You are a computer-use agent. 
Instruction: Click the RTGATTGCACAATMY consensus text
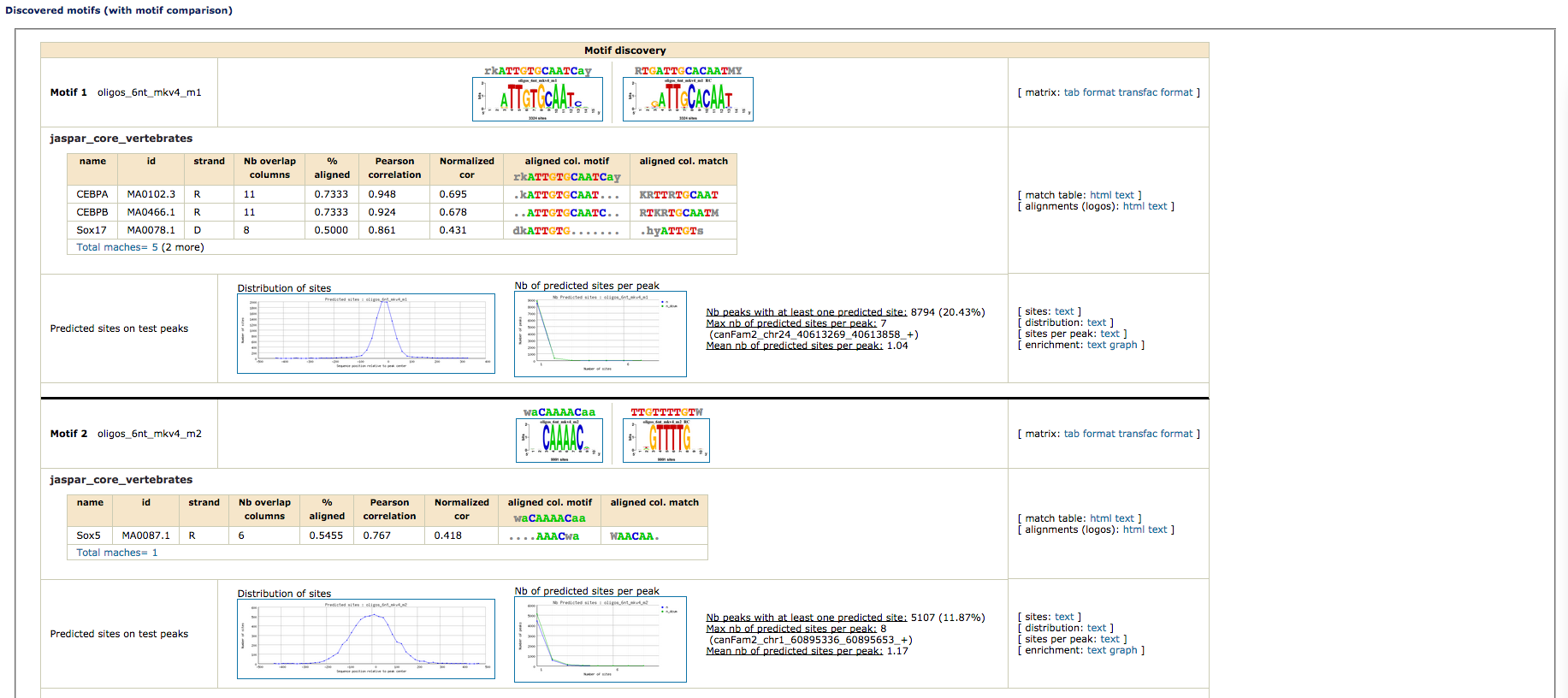[689, 71]
